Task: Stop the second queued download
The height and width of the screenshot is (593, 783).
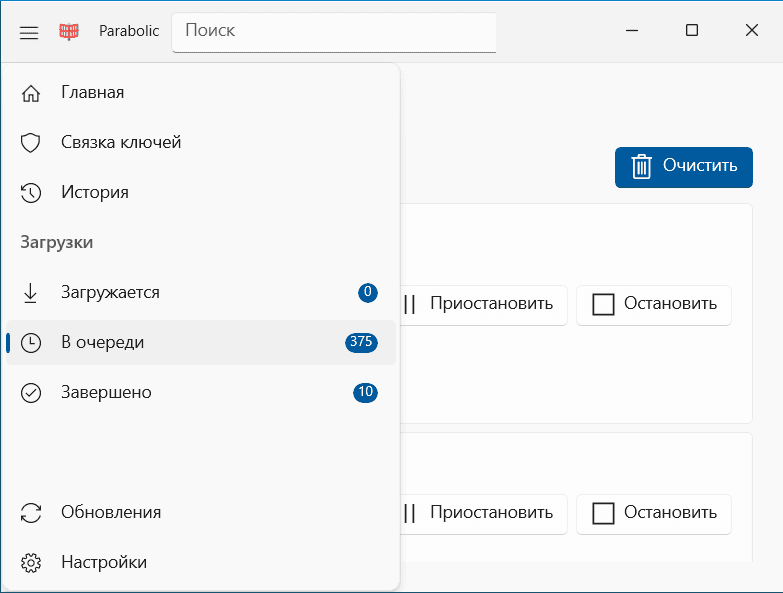Action: tap(654, 514)
